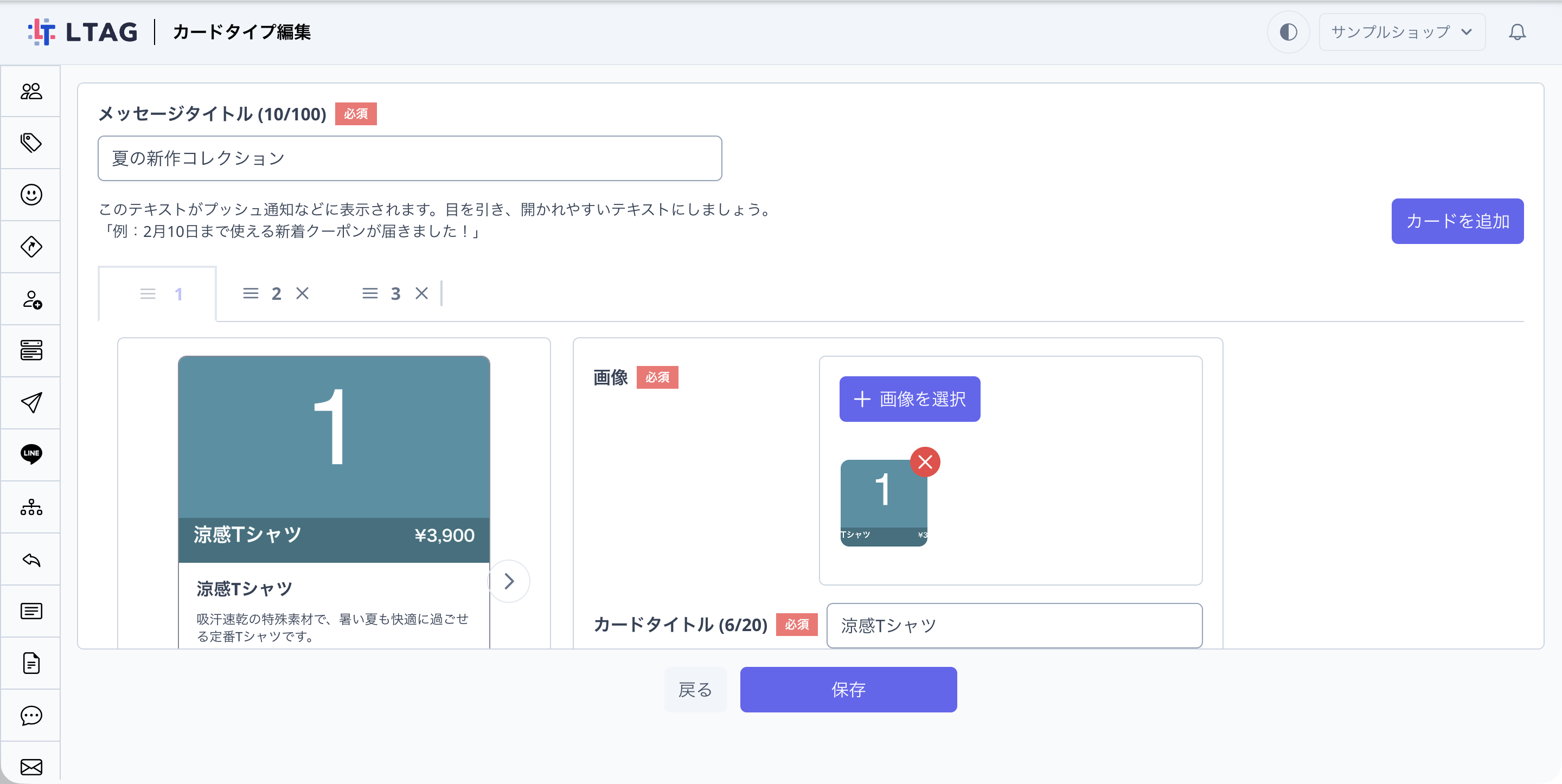Viewport: 1562px width, 784px height.
Task: Click the paper plane send icon
Action: point(31,403)
